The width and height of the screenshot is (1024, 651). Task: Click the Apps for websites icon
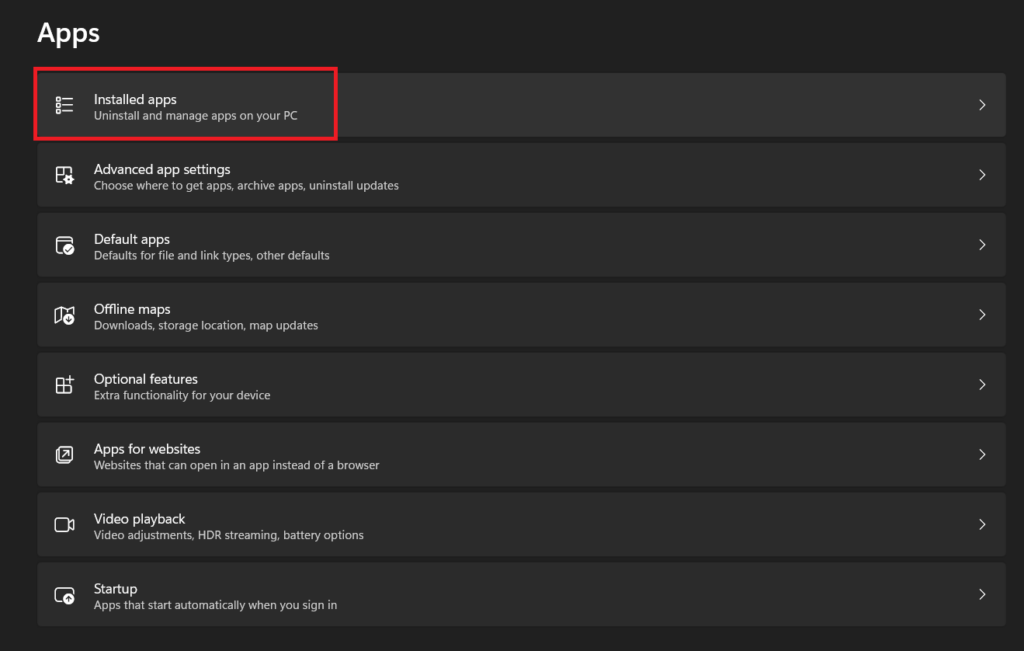(x=64, y=454)
